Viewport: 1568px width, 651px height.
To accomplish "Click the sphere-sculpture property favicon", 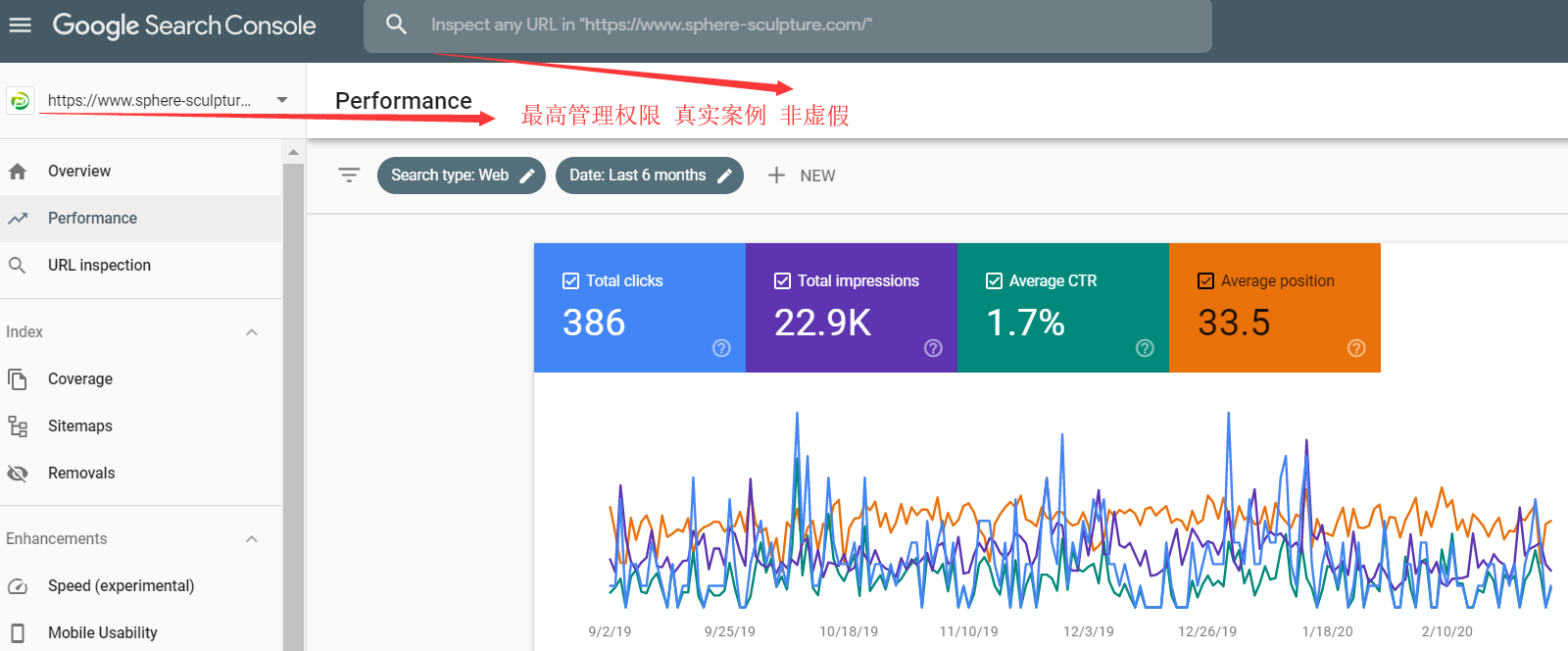I will click(x=20, y=101).
